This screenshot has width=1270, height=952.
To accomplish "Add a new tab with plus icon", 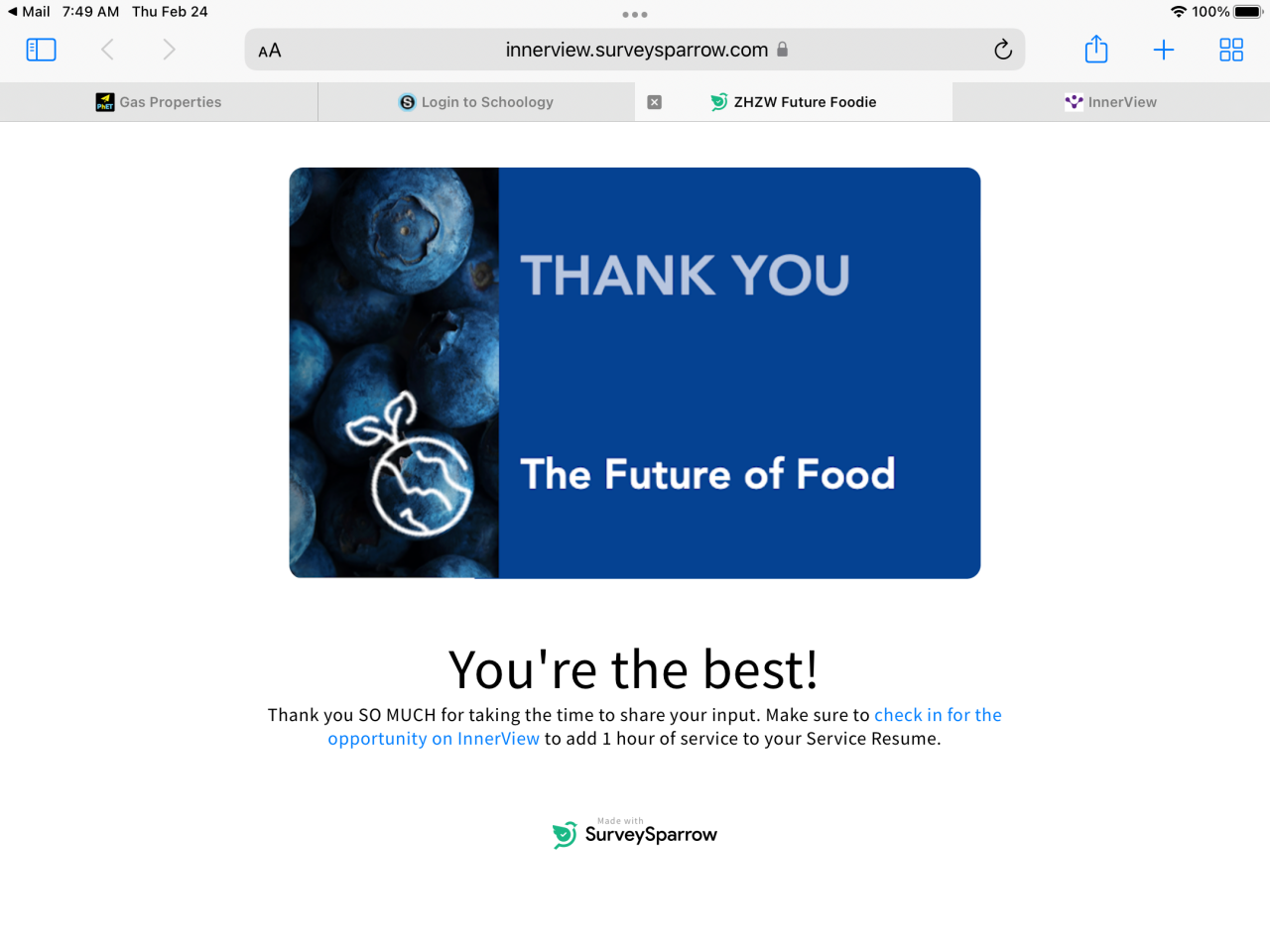I will point(1164,50).
